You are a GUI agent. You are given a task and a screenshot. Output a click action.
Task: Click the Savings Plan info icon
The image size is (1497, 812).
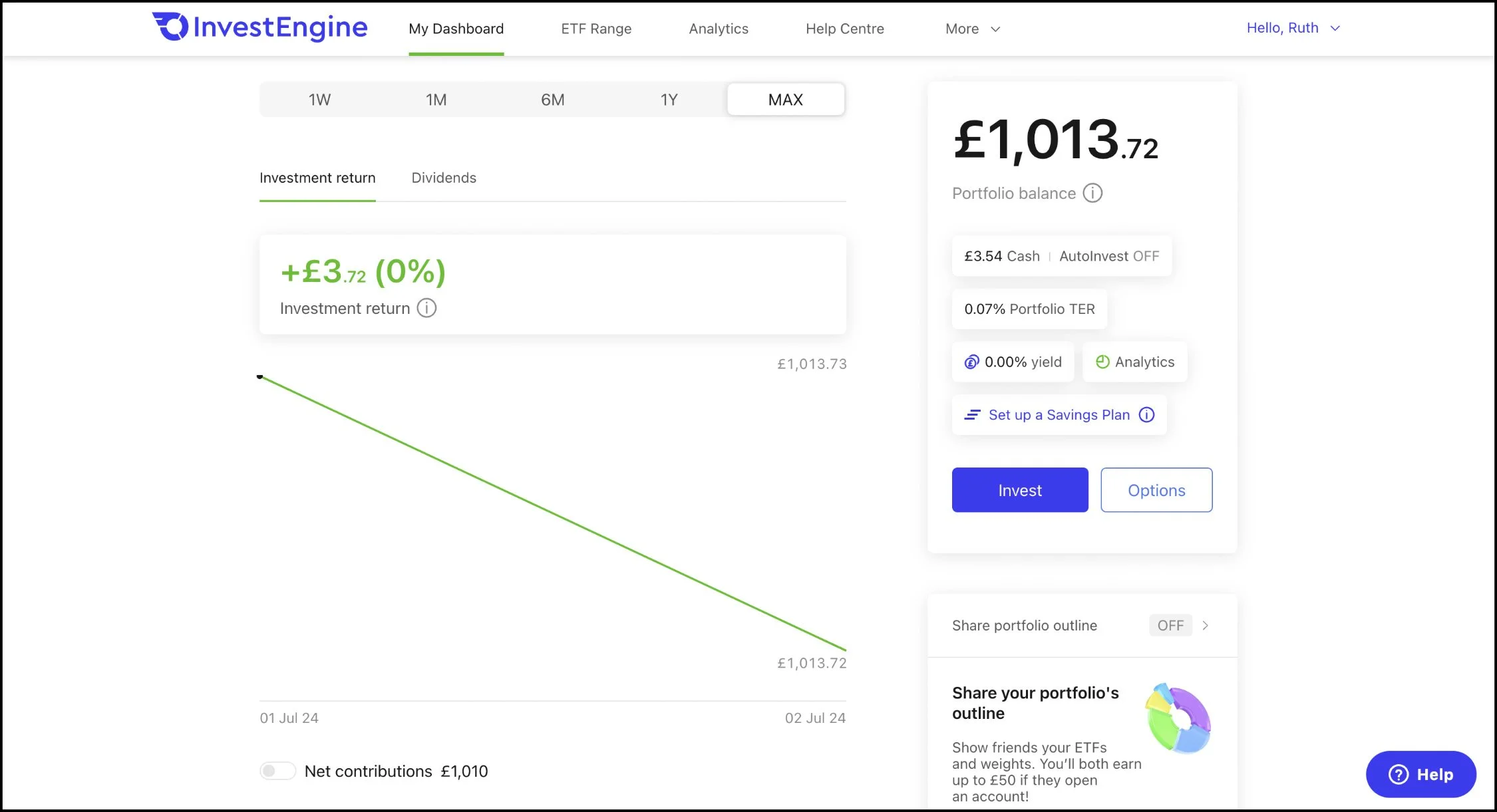pos(1146,415)
